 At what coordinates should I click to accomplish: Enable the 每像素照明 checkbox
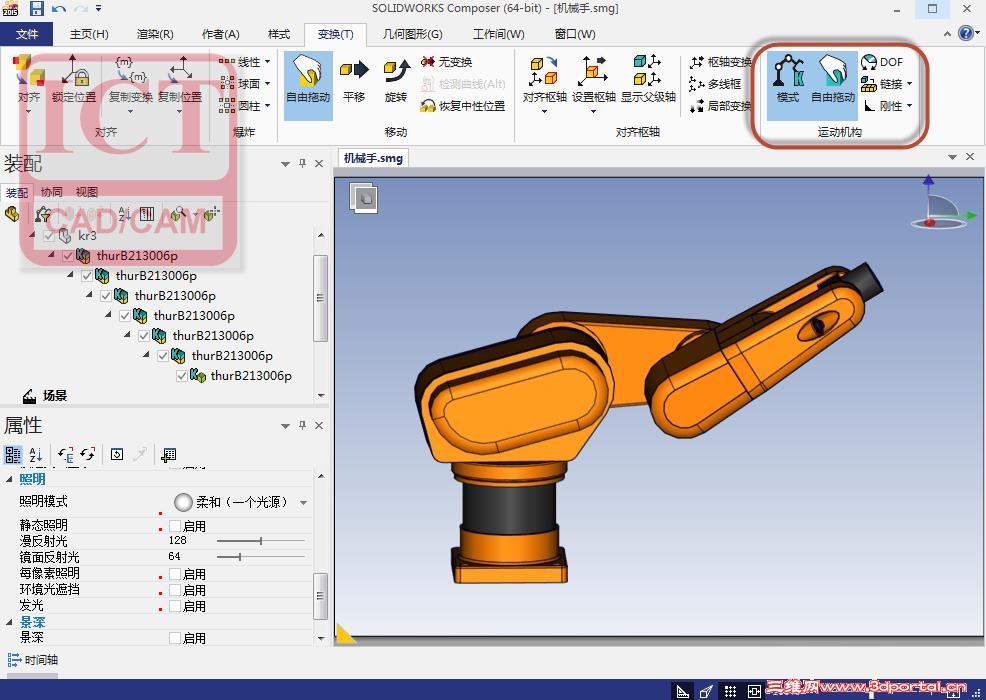175,574
